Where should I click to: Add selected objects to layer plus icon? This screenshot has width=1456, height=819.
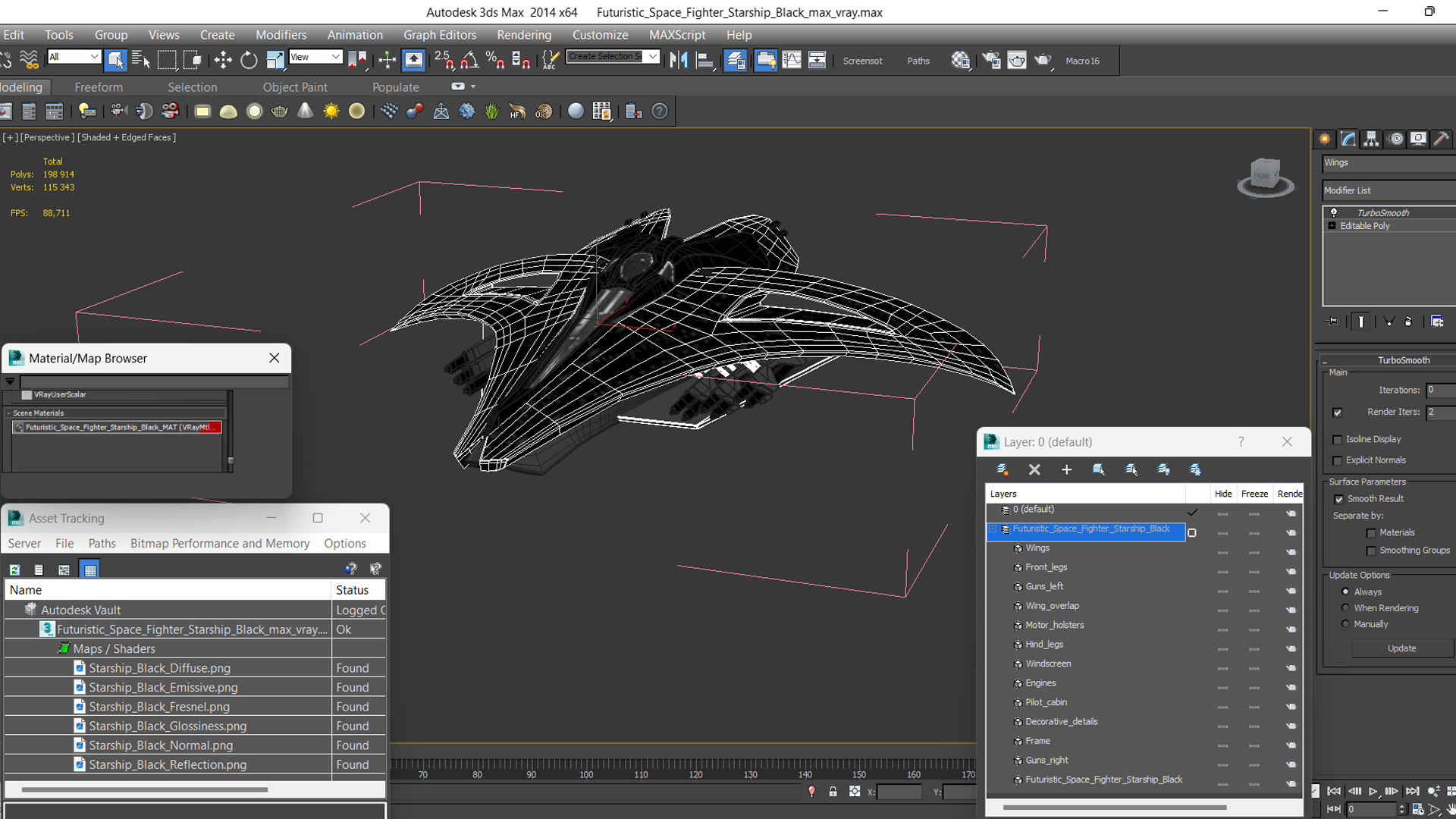click(1066, 469)
